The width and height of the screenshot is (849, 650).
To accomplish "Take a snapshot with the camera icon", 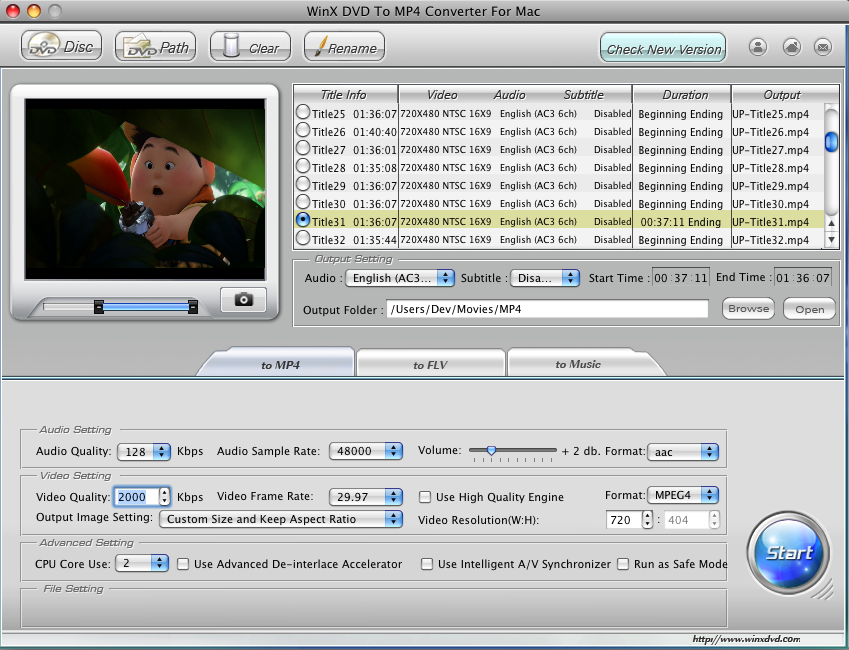I will click(x=244, y=300).
